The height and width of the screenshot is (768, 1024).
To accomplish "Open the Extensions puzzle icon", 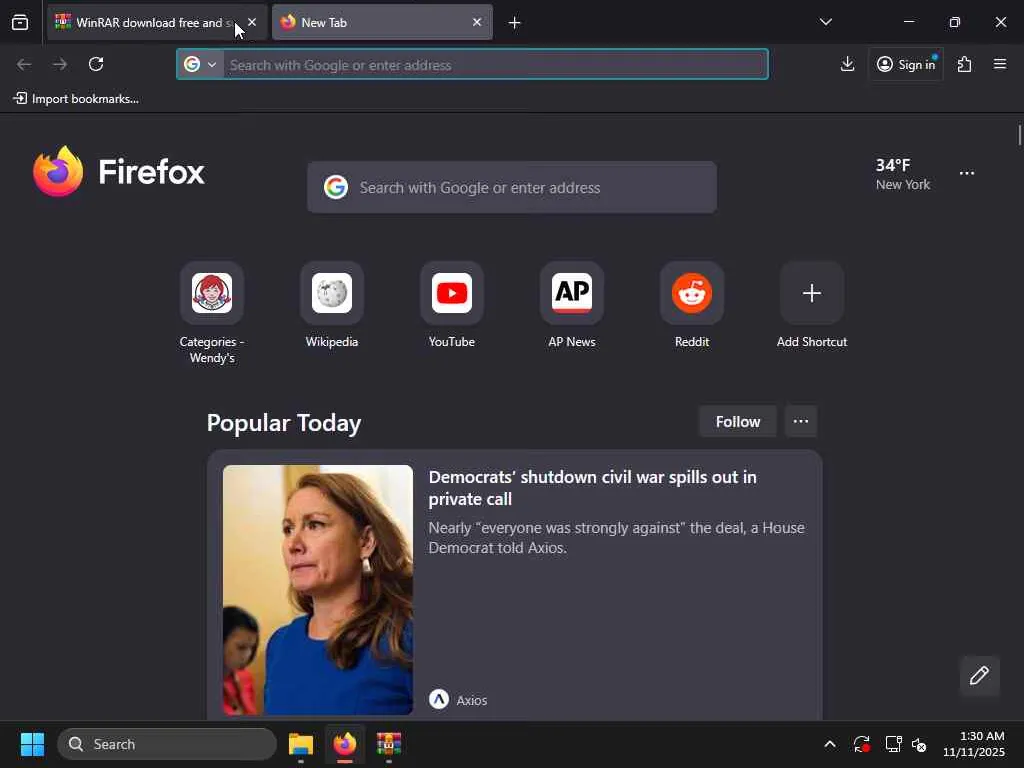I will pos(964,64).
